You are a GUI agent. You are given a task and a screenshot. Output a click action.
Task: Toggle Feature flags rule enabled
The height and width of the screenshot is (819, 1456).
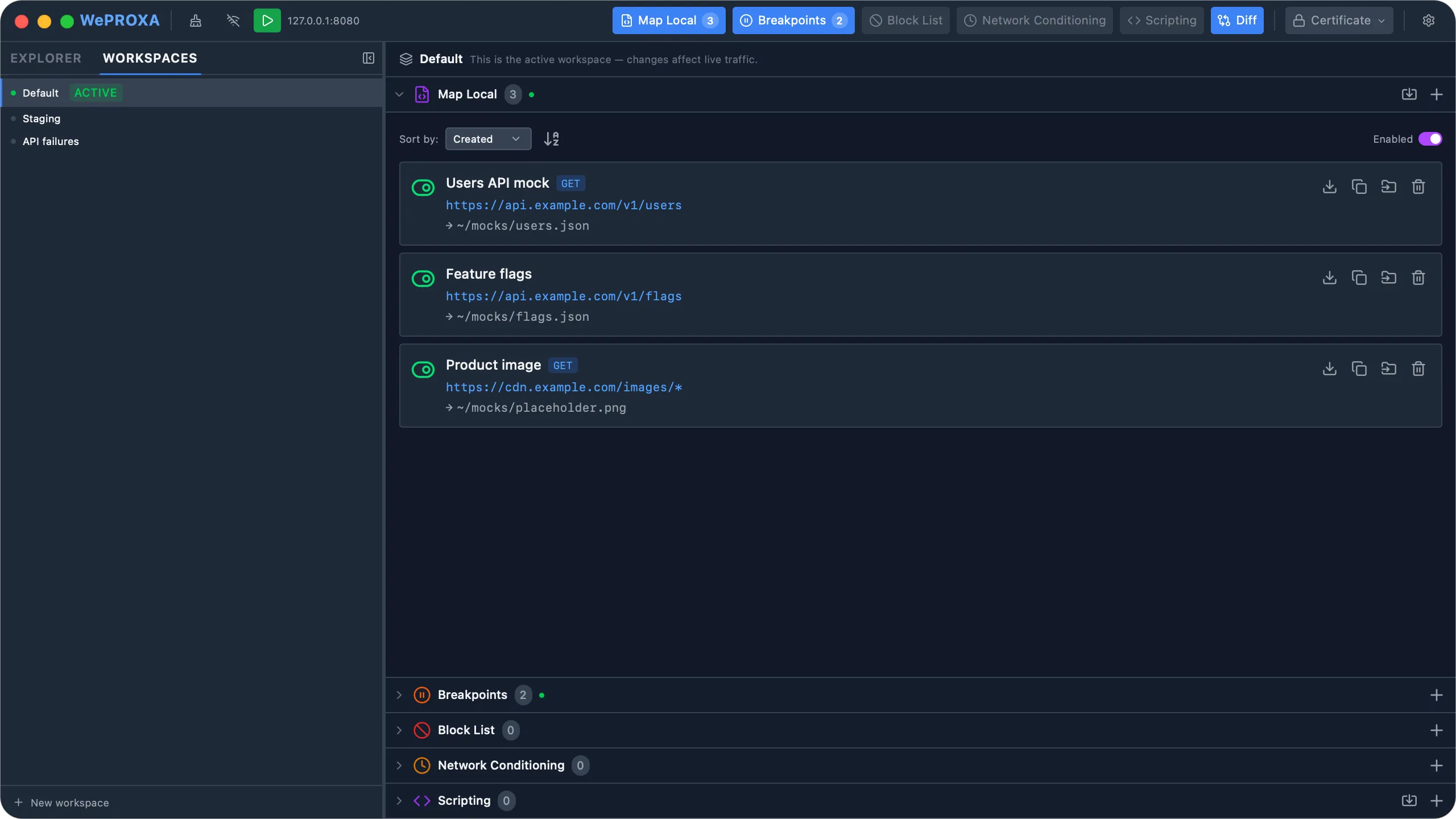[x=423, y=278]
